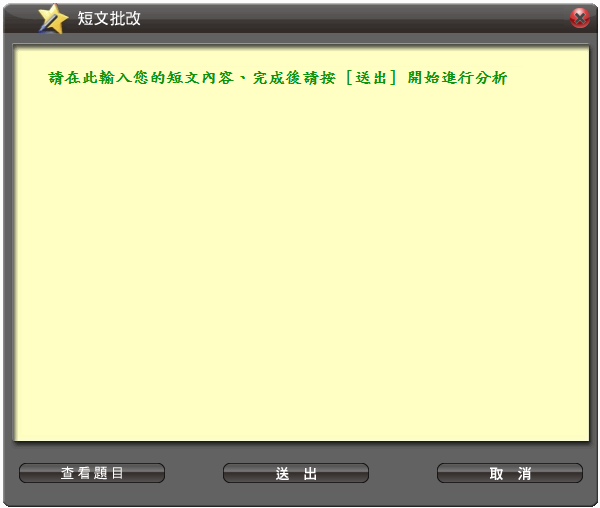Click the dark title bar beside 短文批改

pos(344,18)
